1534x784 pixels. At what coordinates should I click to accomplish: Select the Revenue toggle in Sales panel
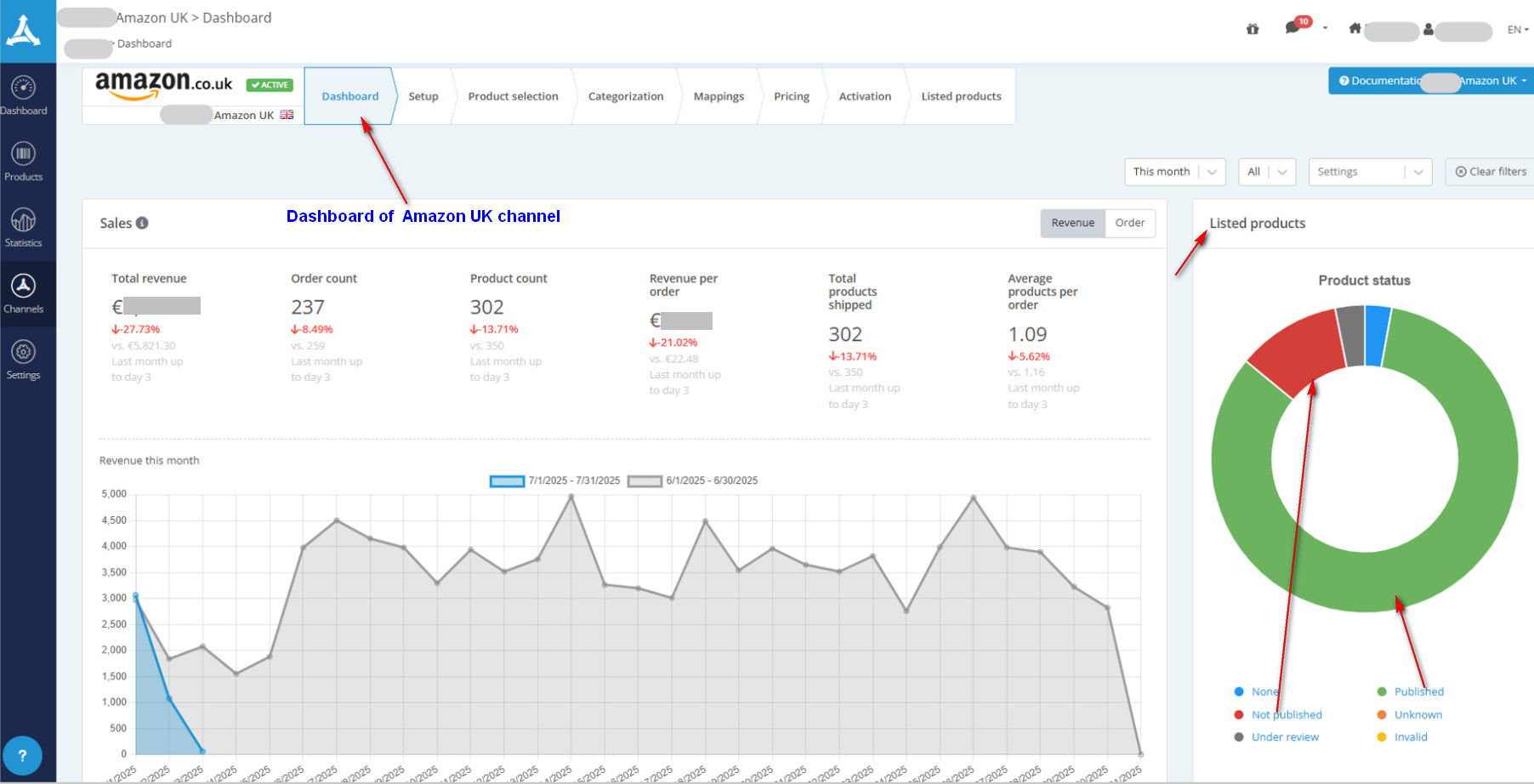[x=1072, y=223]
